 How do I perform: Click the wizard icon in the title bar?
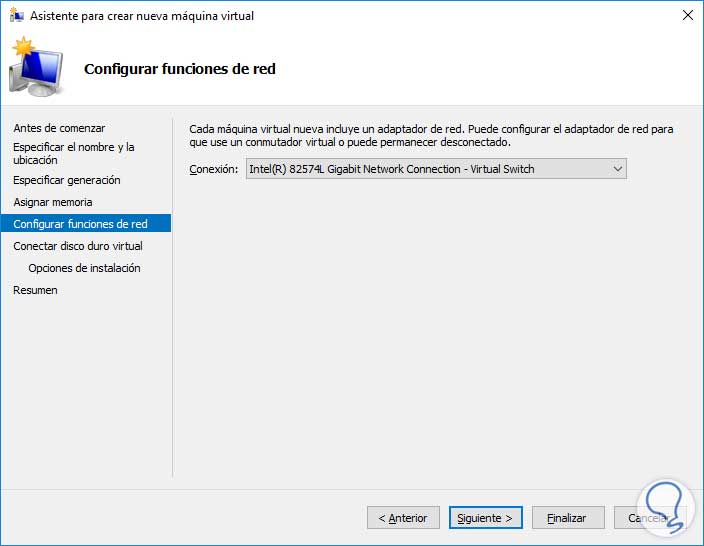click(x=17, y=16)
